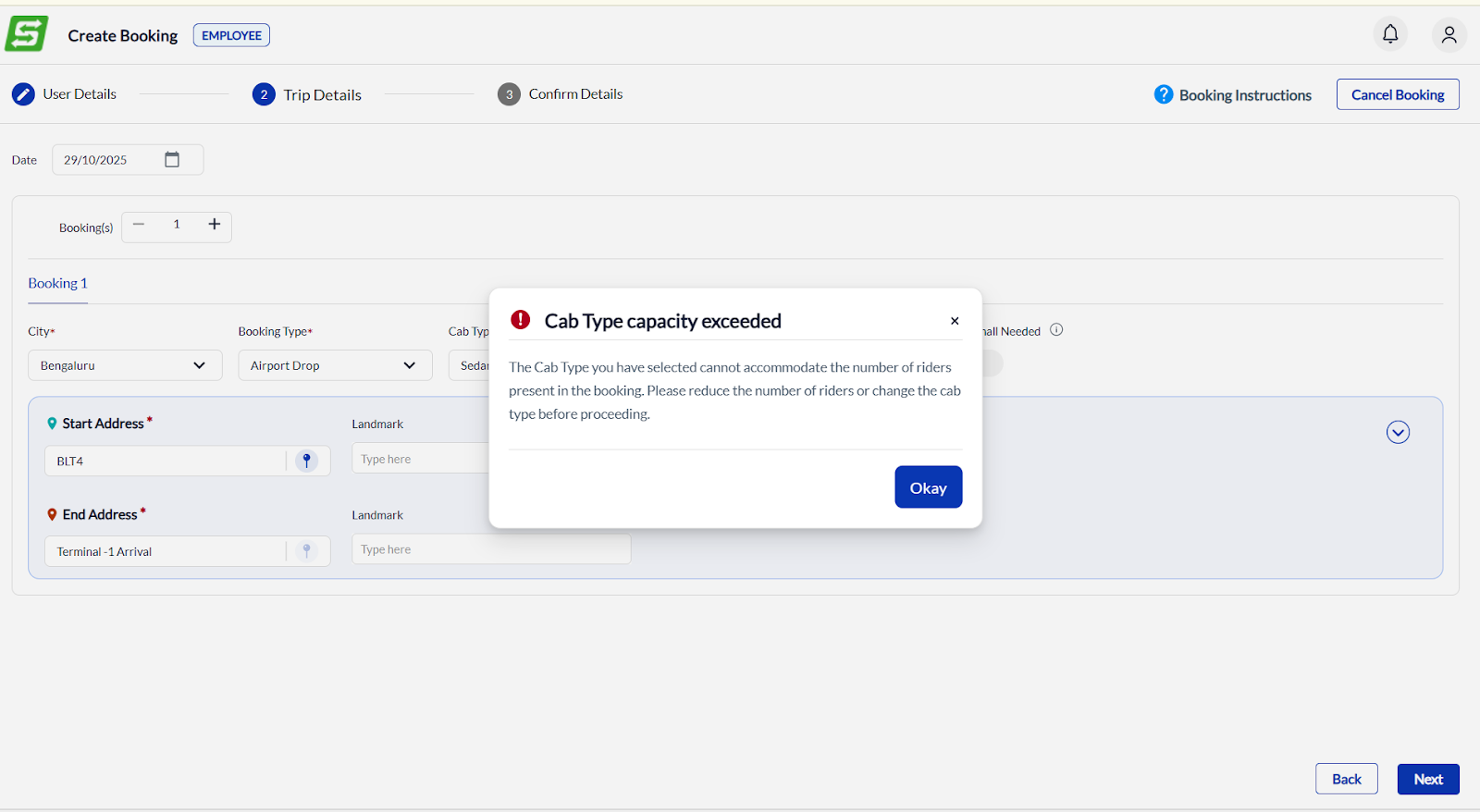Increase the number of bookings

(215, 225)
